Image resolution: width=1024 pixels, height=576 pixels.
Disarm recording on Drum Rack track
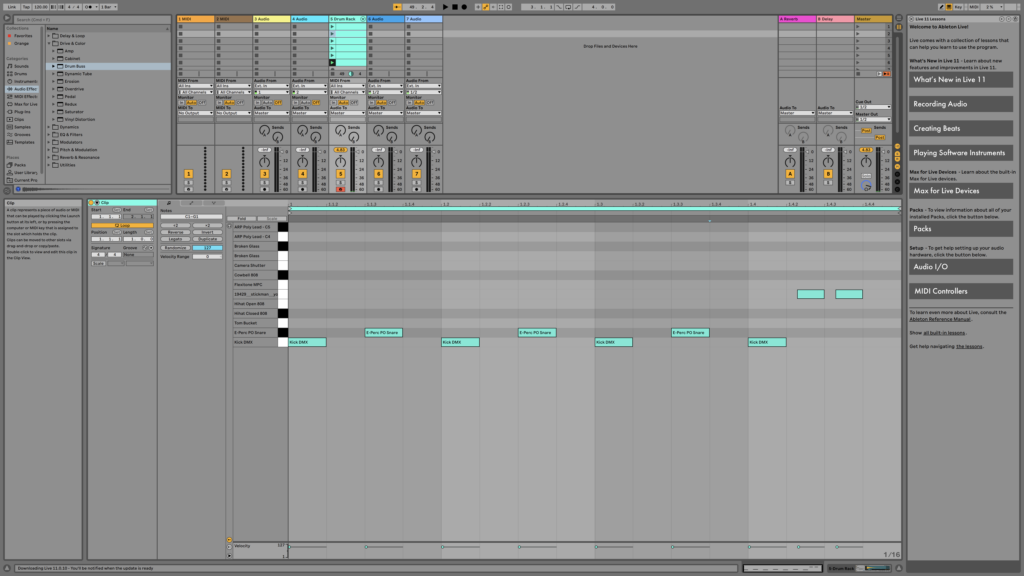340,189
